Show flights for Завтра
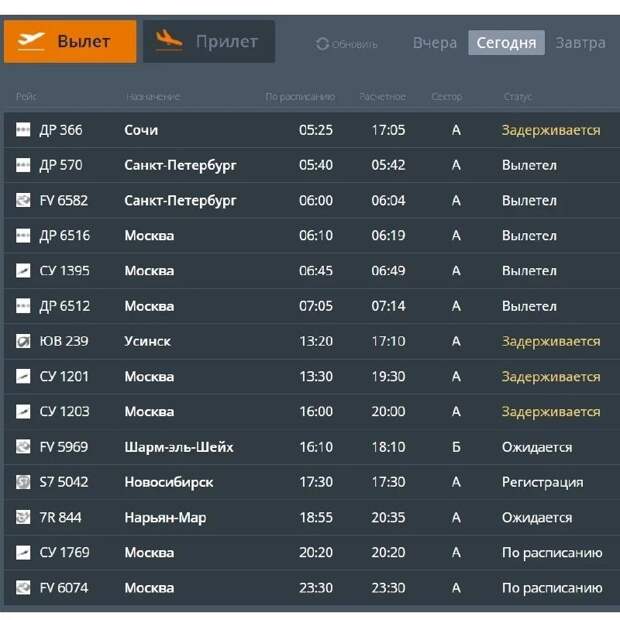620x620 pixels. [x=580, y=43]
